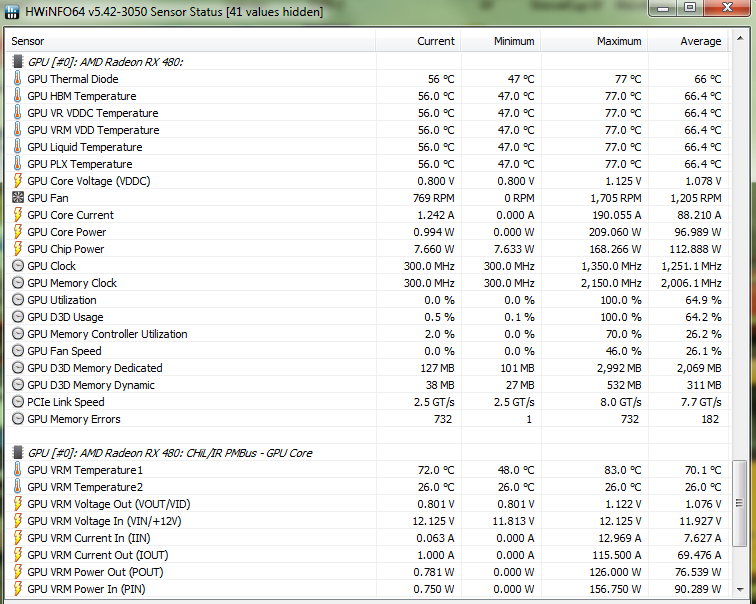Click the 115.500 A maximum VRM current out value
The image size is (756, 604).
[617, 555]
